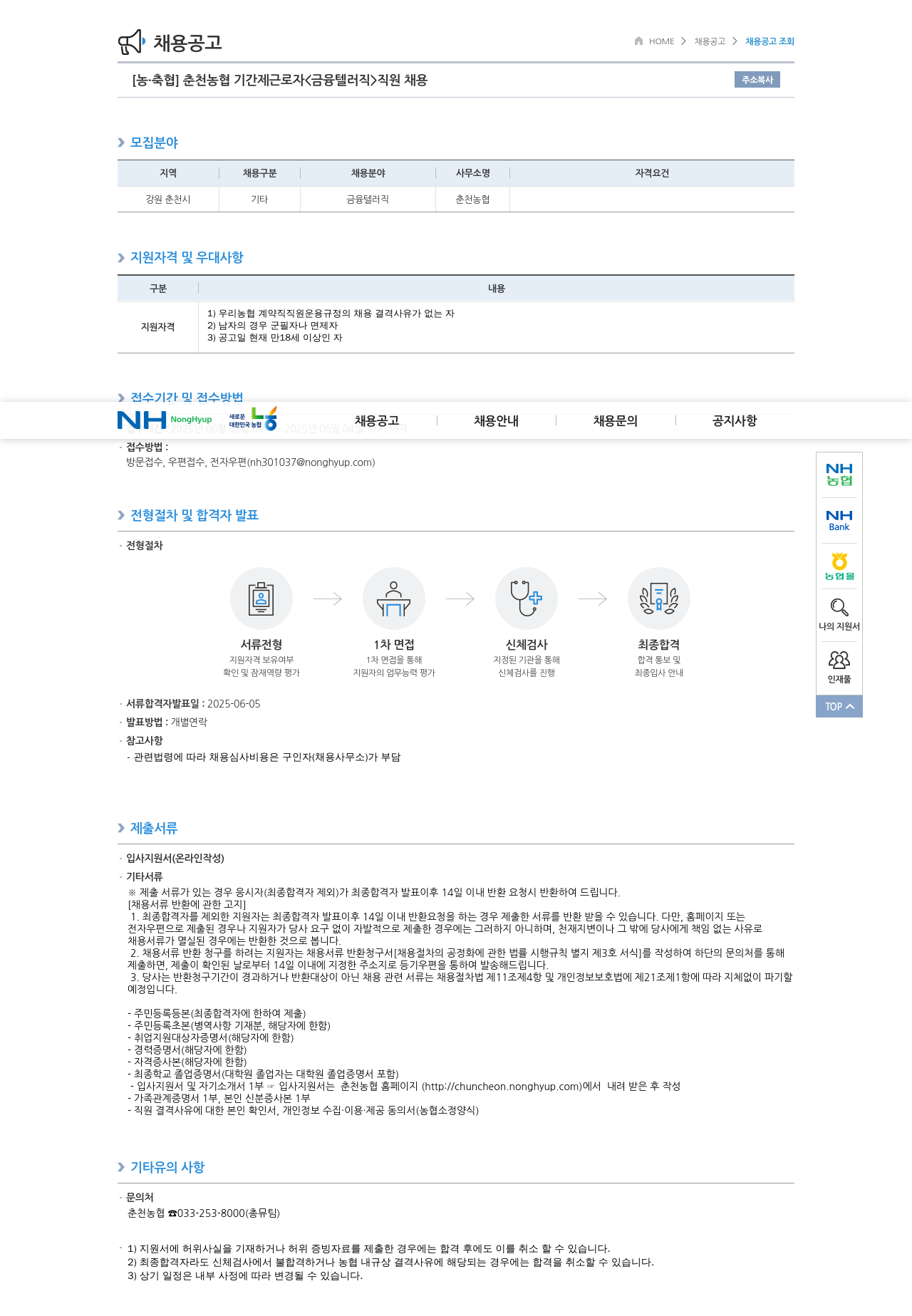Click the 채용분야 column header
The image size is (912, 1316).
368,173
